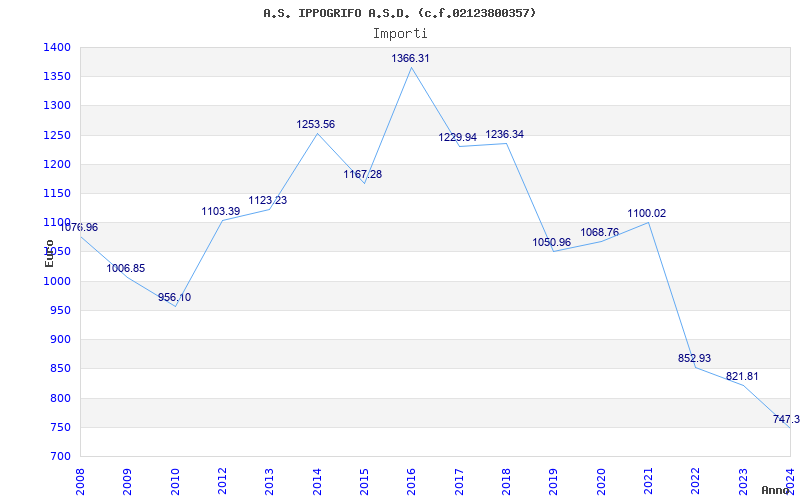800x500 pixels.
Task: Click the 1350 y-axis tick label
Action: coord(57,77)
